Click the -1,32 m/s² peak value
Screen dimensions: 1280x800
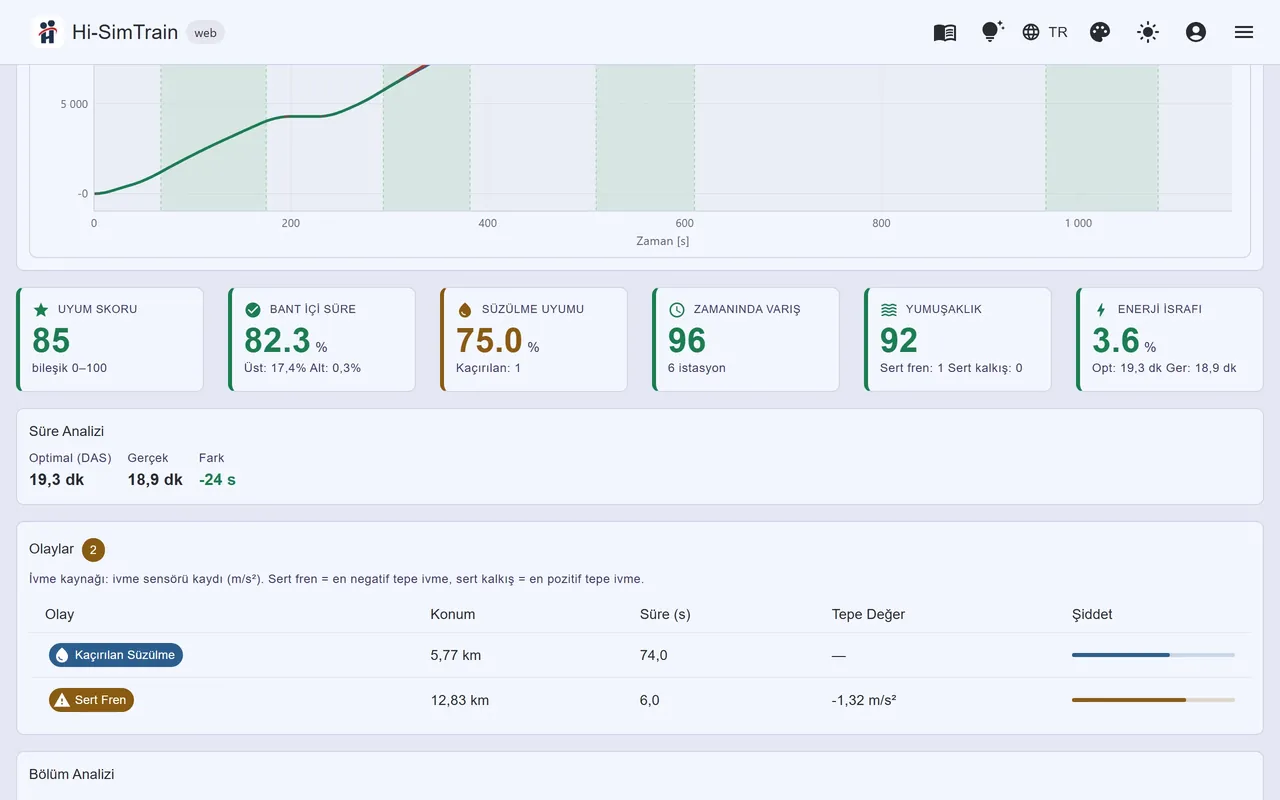pyautogui.click(x=864, y=700)
